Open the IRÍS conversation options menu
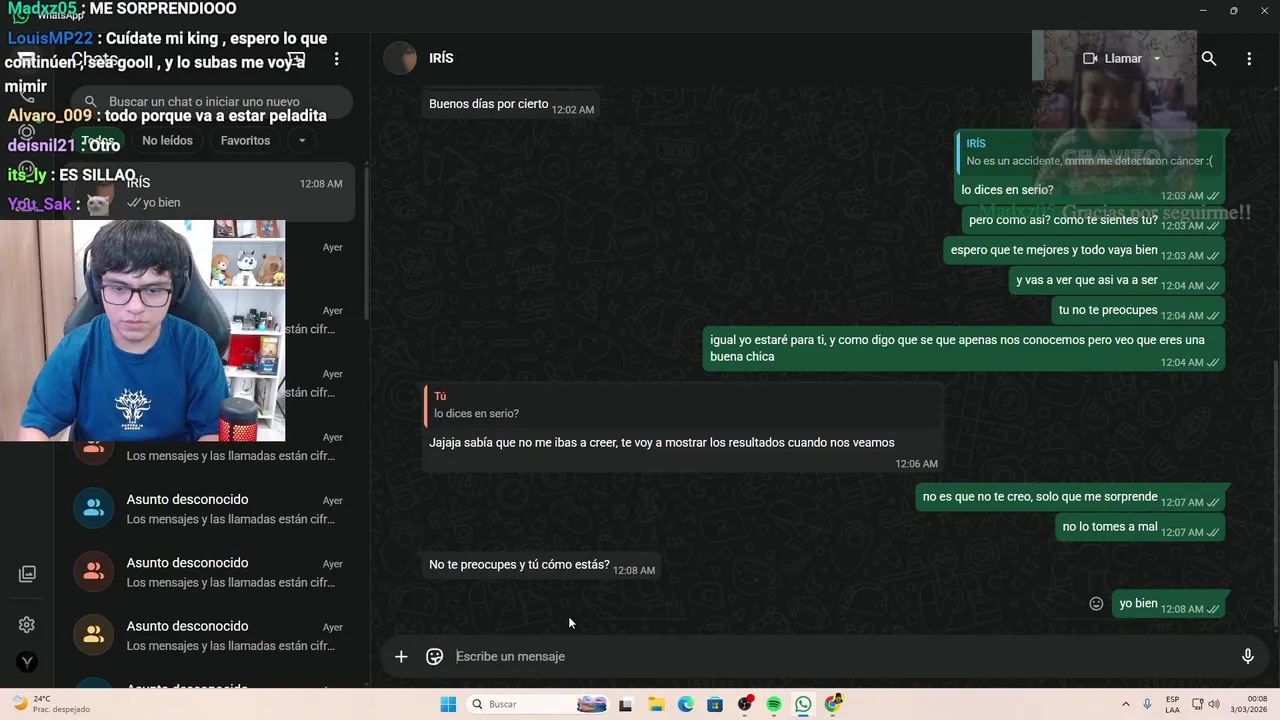Image resolution: width=1280 pixels, height=720 pixels. point(1249,59)
